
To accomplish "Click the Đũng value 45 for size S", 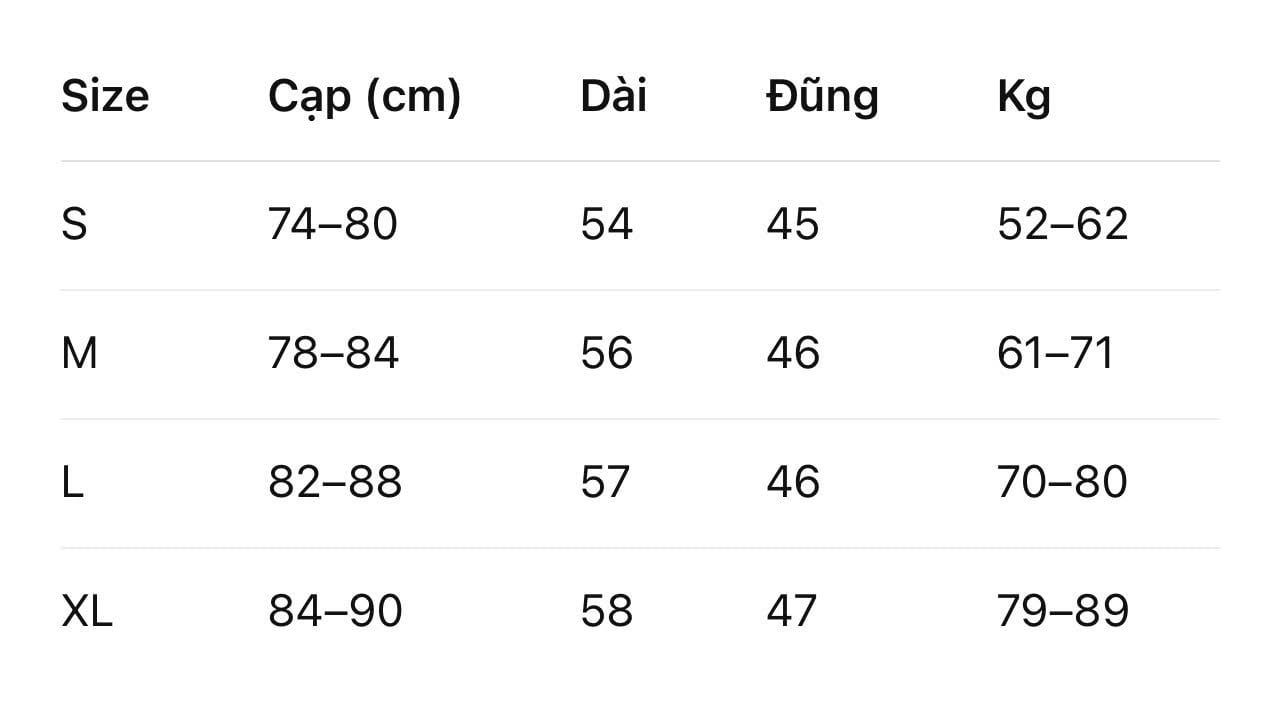I will coord(792,224).
